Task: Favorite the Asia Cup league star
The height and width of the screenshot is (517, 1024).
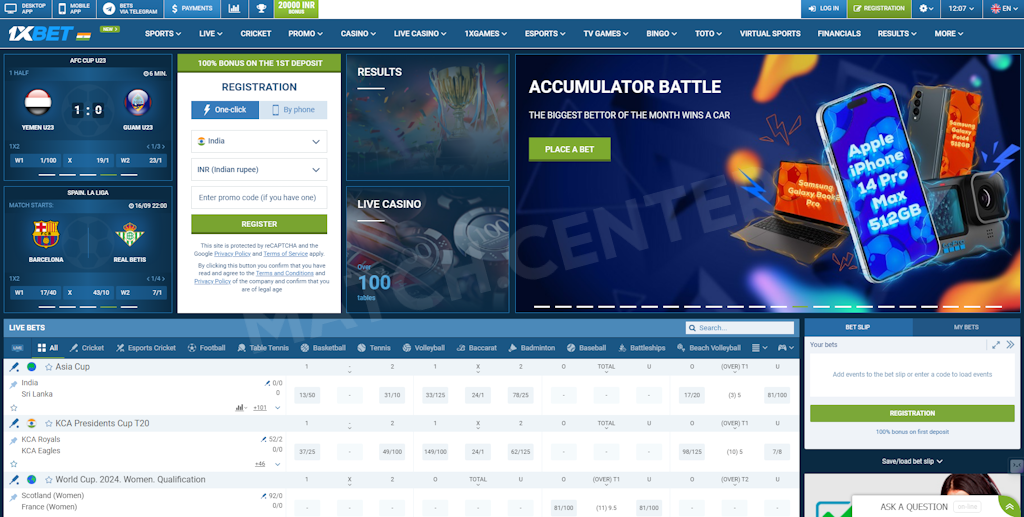Action: coord(48,368)
